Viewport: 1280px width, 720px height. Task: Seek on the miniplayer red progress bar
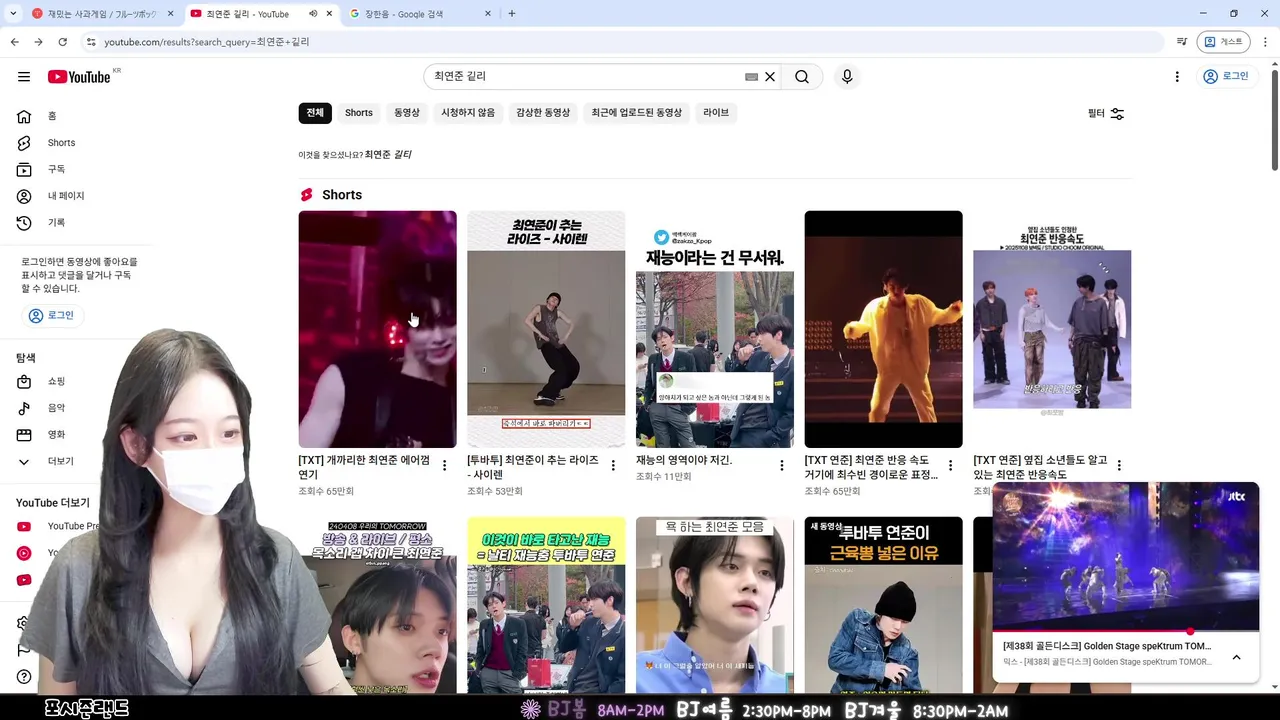pos(1125,632)
